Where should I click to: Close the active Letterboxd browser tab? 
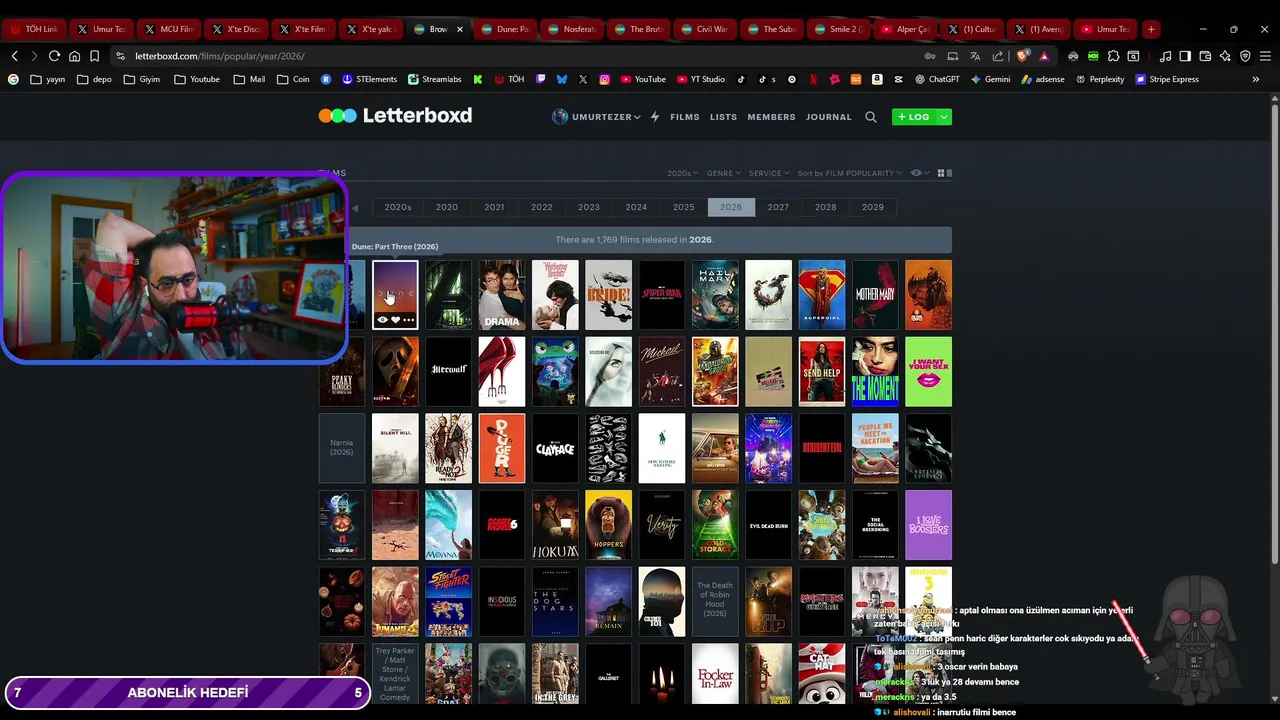pyautogui.click(x=460, y=29)
